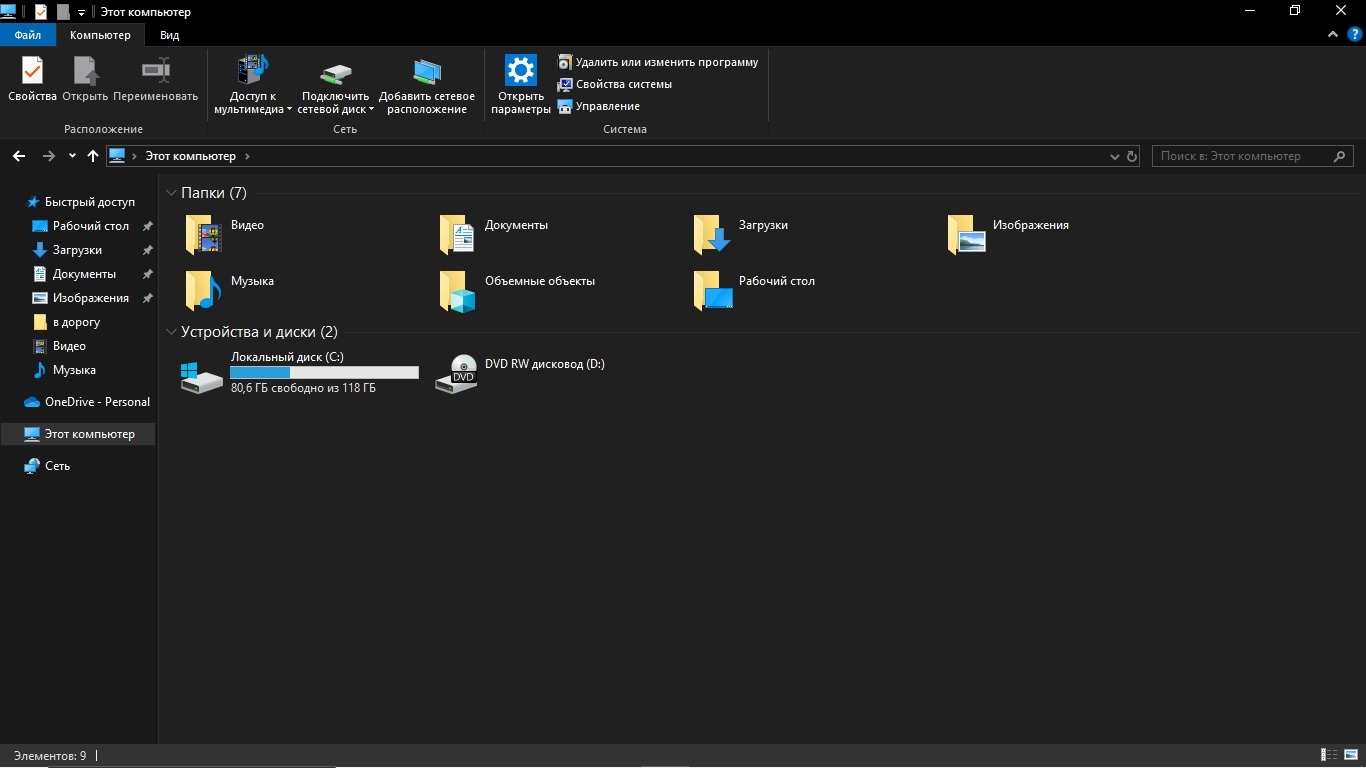Expand the address bar history dropdown
The height and width of the screenshot is (768, 1366).
(x=1115, y=157)
